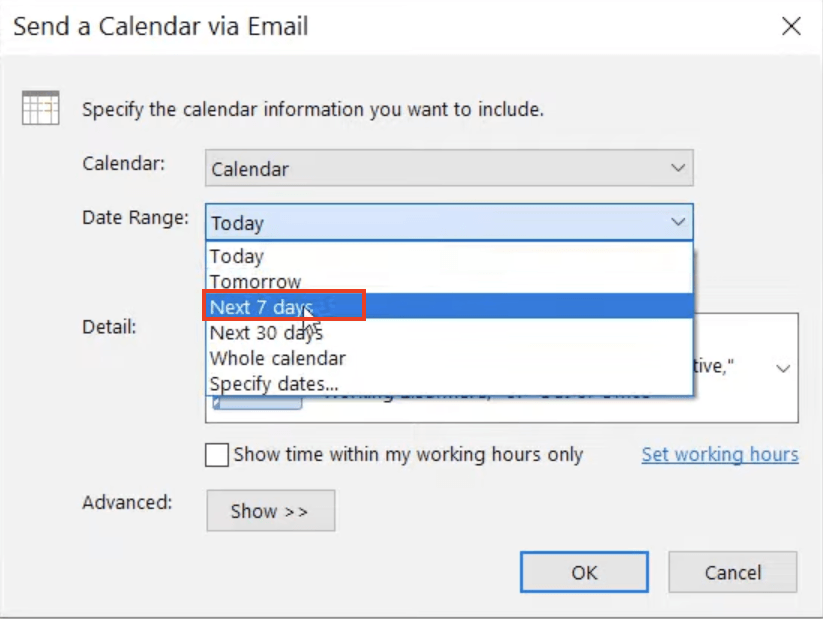
Task: Confirm with the OK button
Action: coord(584,572)
